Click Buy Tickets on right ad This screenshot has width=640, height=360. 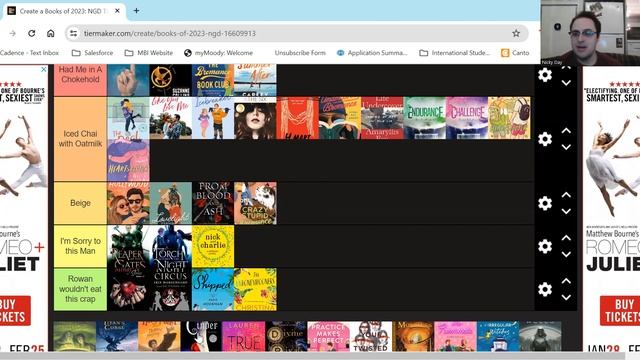pos(620,311)
